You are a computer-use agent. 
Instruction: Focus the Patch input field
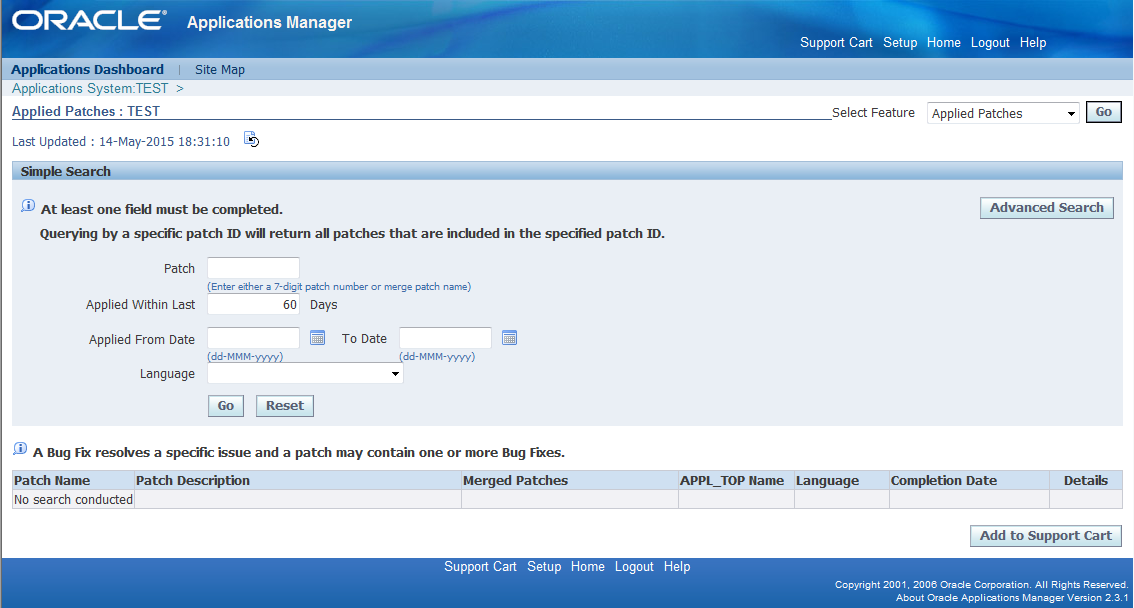click(x=253, y=268)
